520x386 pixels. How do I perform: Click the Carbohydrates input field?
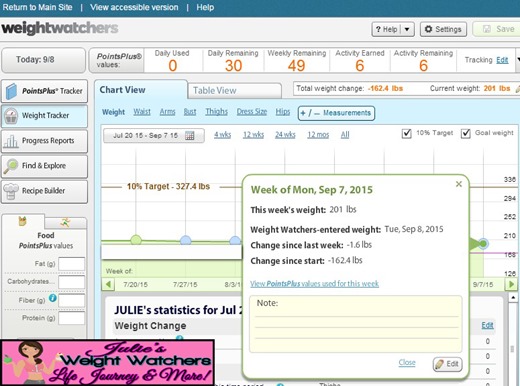71,282
